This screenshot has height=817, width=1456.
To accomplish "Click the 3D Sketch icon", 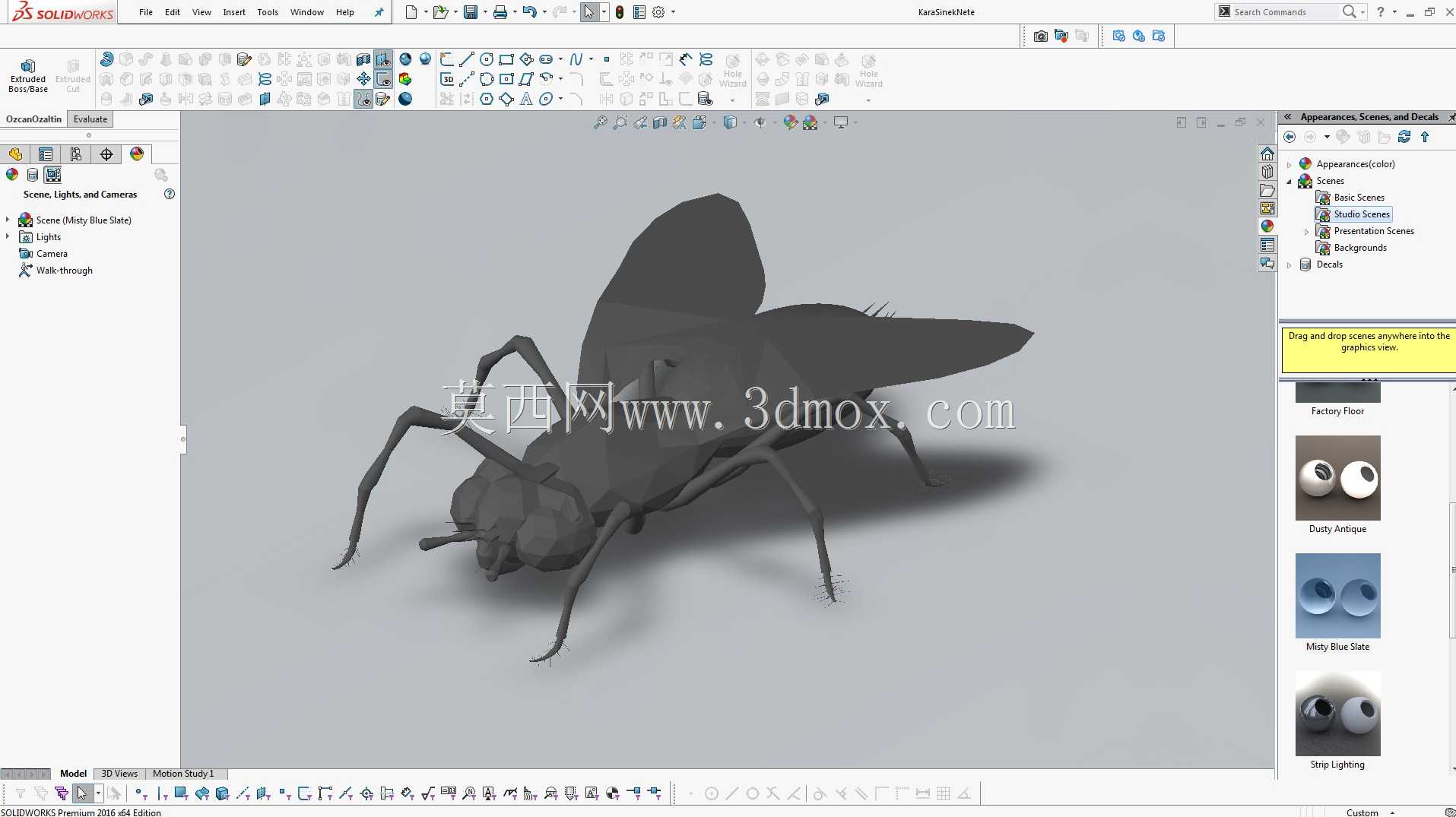I will (x=447, y=79).
